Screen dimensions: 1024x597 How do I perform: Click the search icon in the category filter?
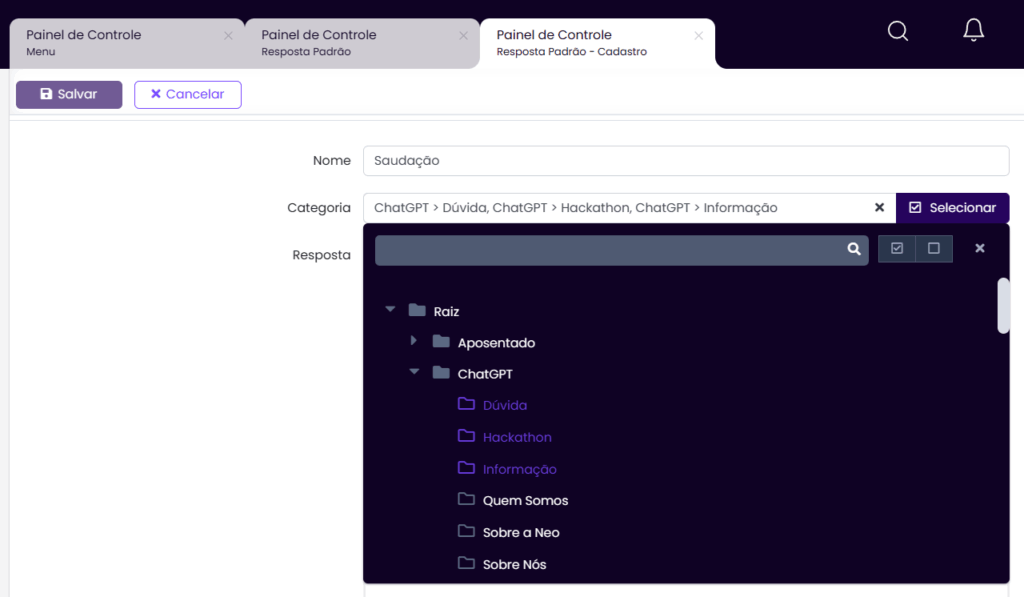(854, 249)
